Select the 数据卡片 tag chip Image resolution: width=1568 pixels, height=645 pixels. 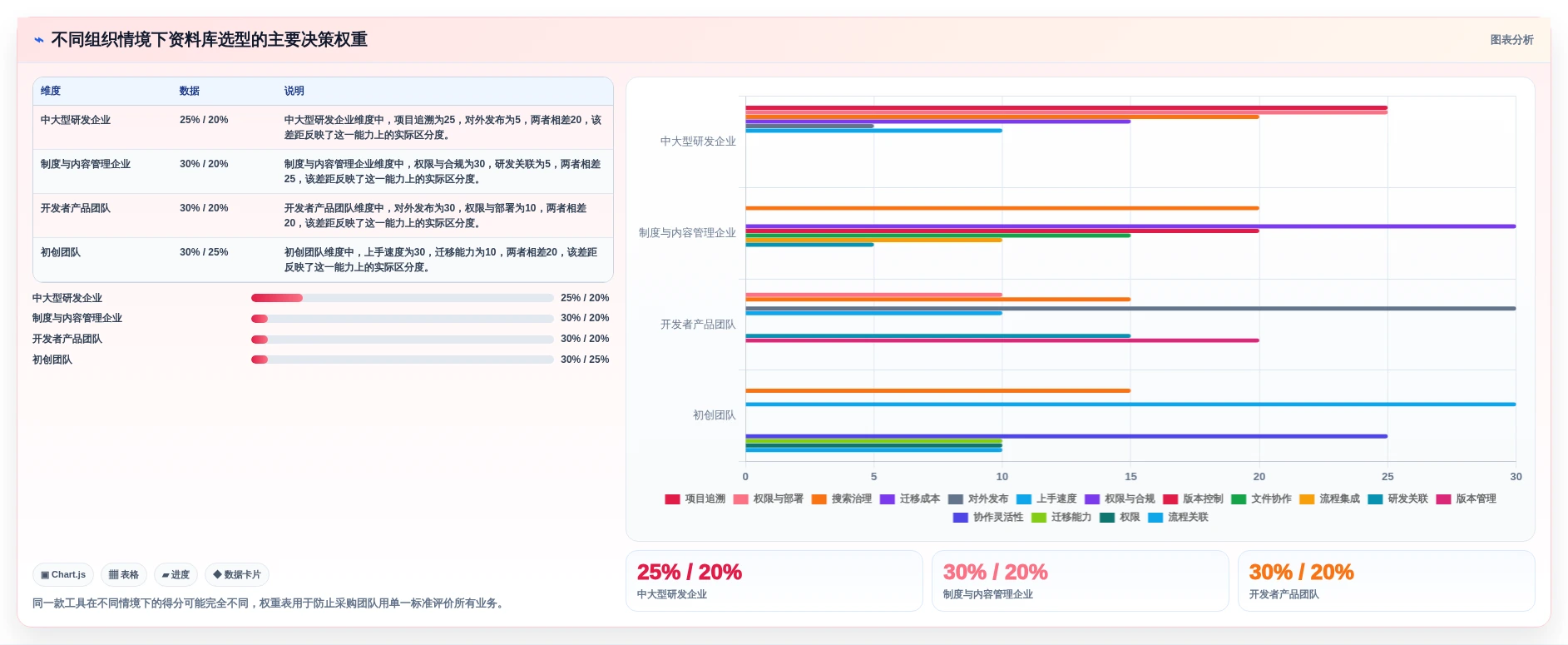point(237,574)
